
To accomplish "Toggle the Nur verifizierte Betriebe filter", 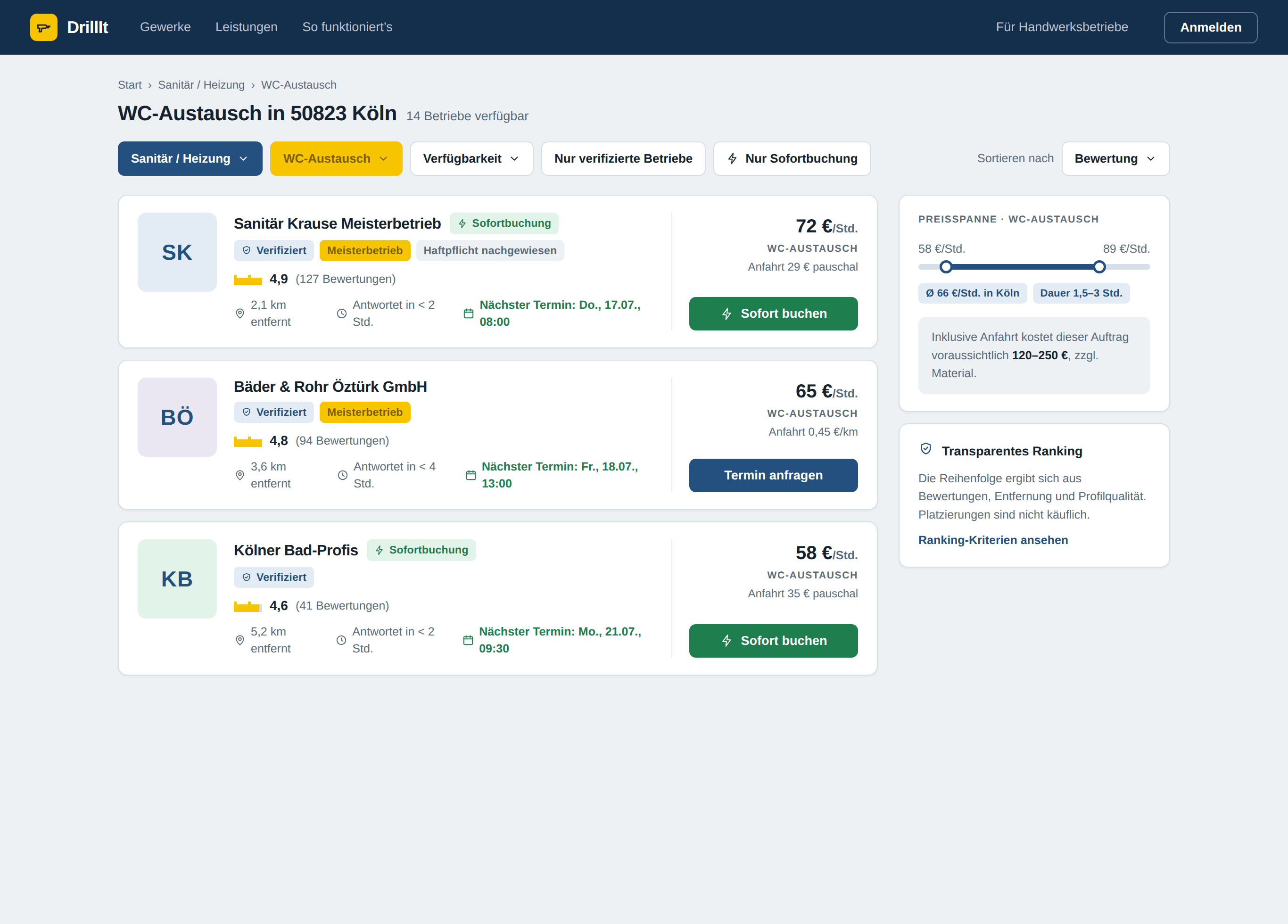I will tap(623, 158).
